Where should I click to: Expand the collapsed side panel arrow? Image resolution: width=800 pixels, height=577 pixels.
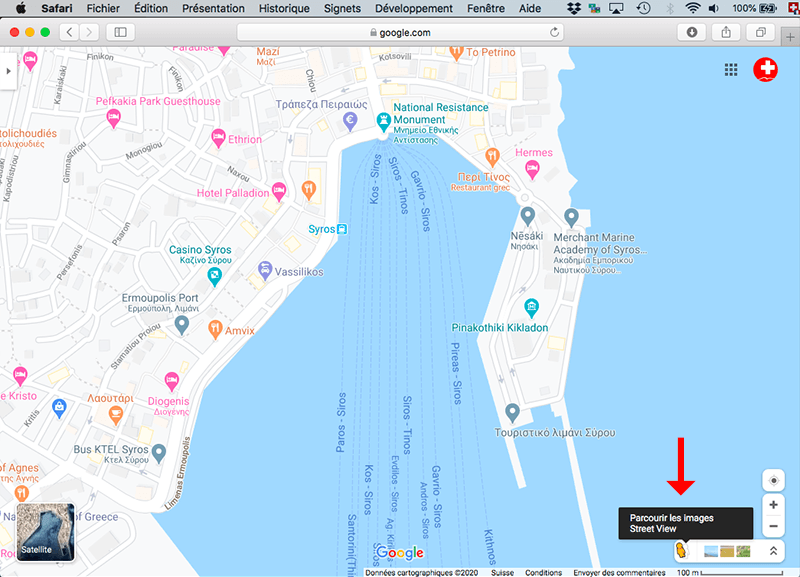[x=8, y=71]
